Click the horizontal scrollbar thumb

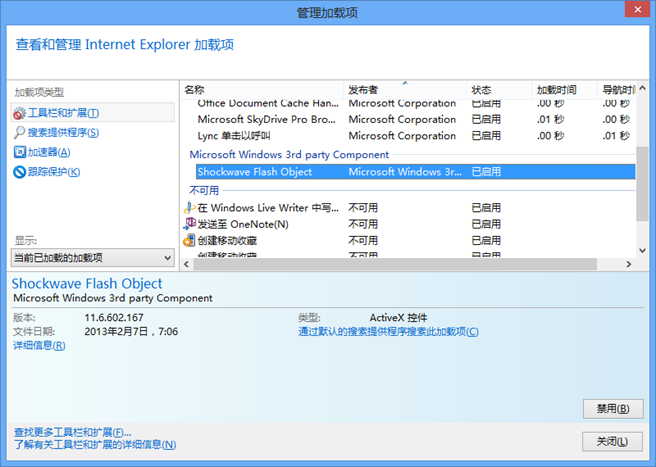point(395,264)
